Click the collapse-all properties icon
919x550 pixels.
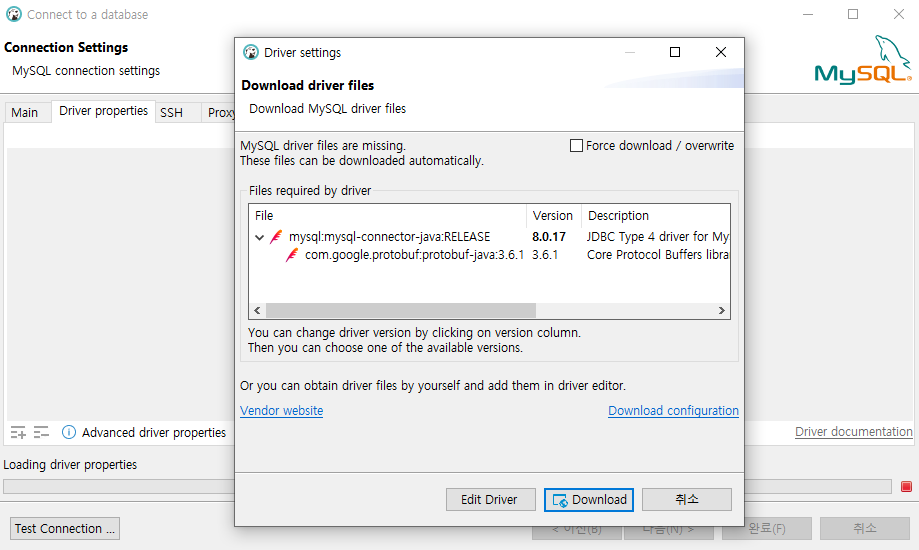(x=41, y=433)
